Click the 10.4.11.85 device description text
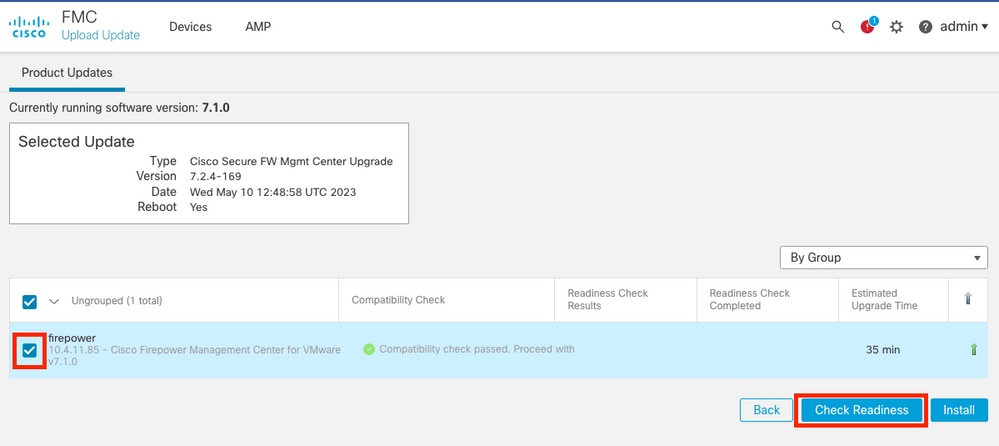The image size is (999, 446). click(x=194, y=356)
